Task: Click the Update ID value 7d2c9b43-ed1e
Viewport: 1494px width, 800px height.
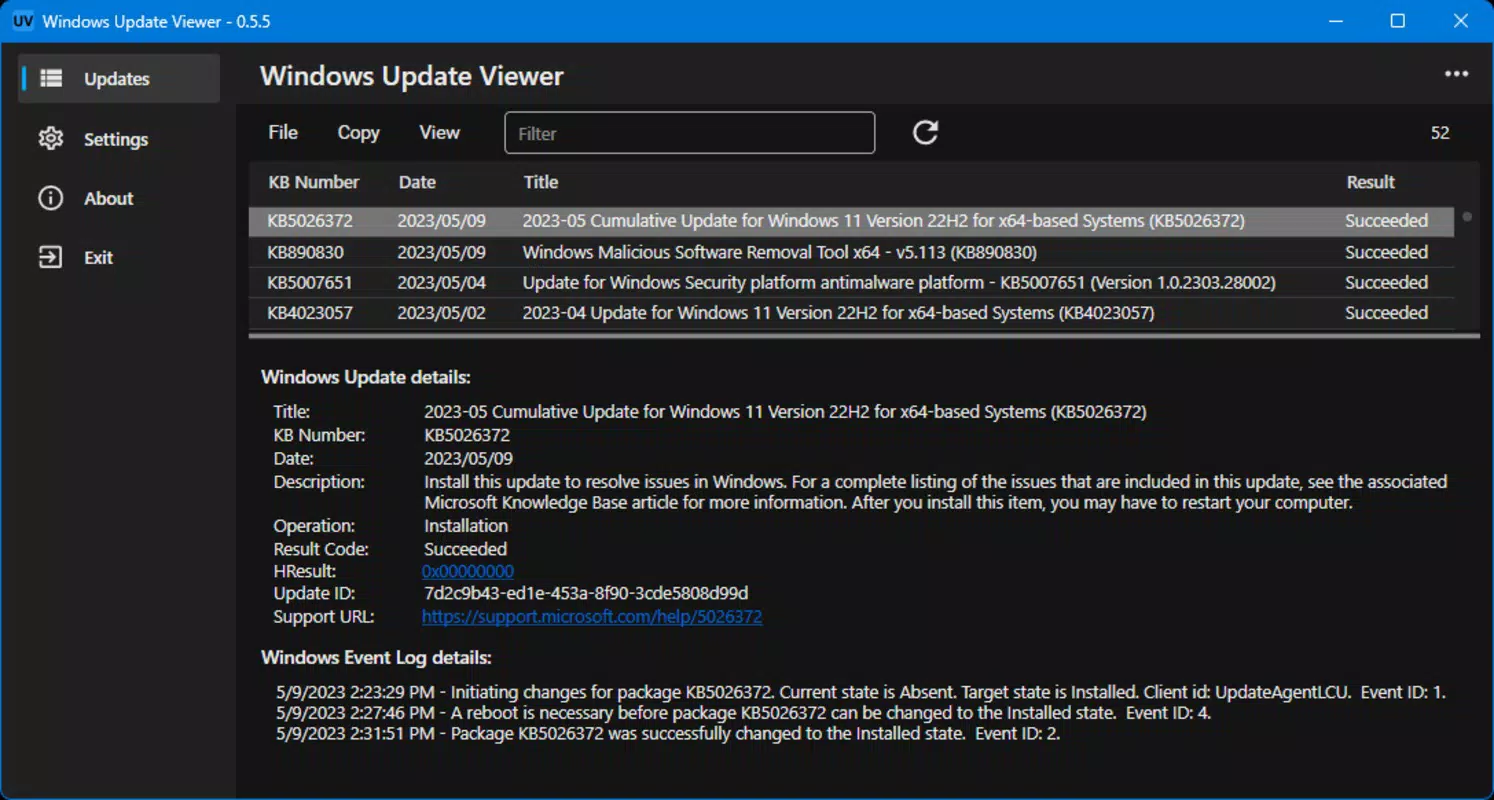Action: pyautogui.click(x=586, y=594)
